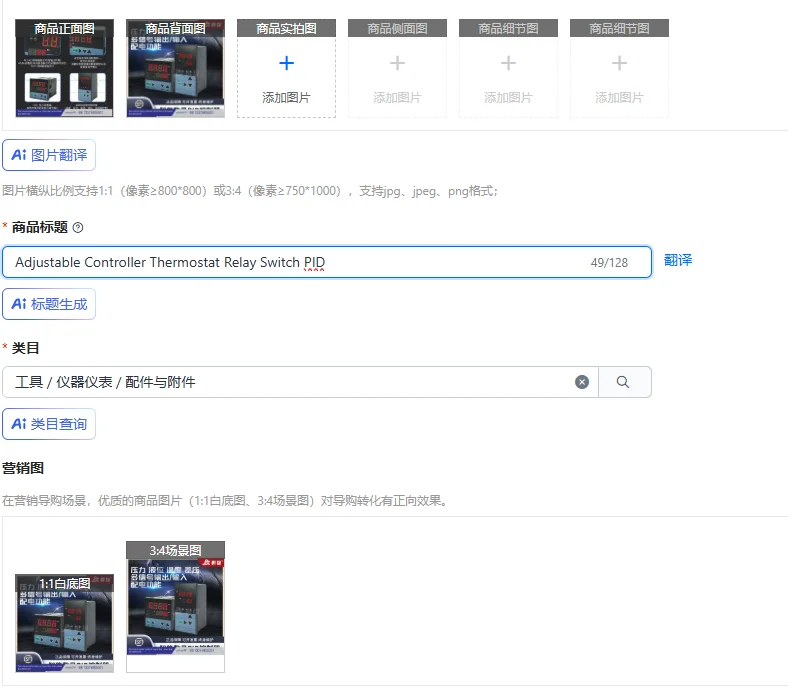
Task: Click the marketing image description text
Action: (225, 501)
